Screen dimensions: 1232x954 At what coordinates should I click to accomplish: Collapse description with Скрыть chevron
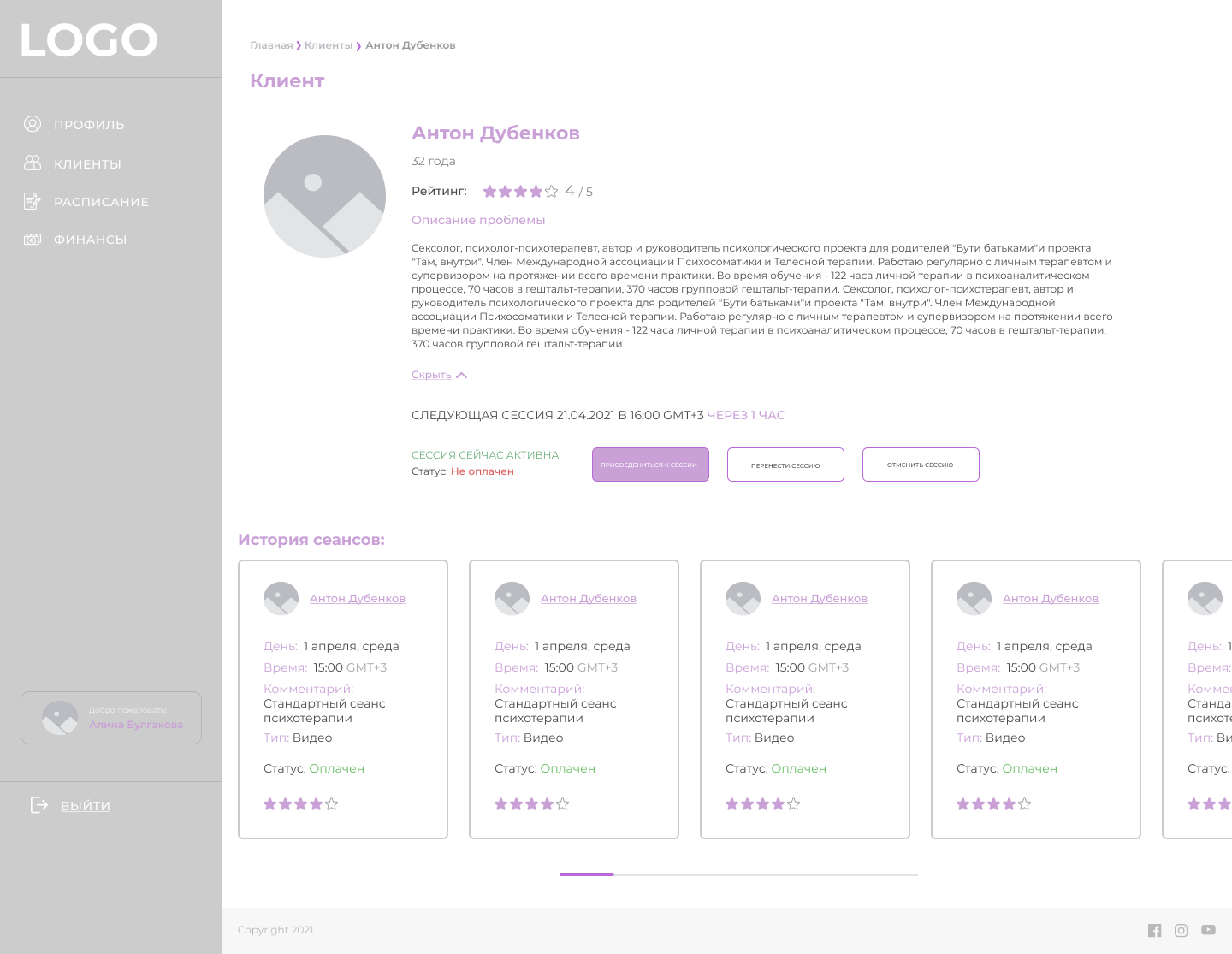pyautogui.click(x=462, y=375)
